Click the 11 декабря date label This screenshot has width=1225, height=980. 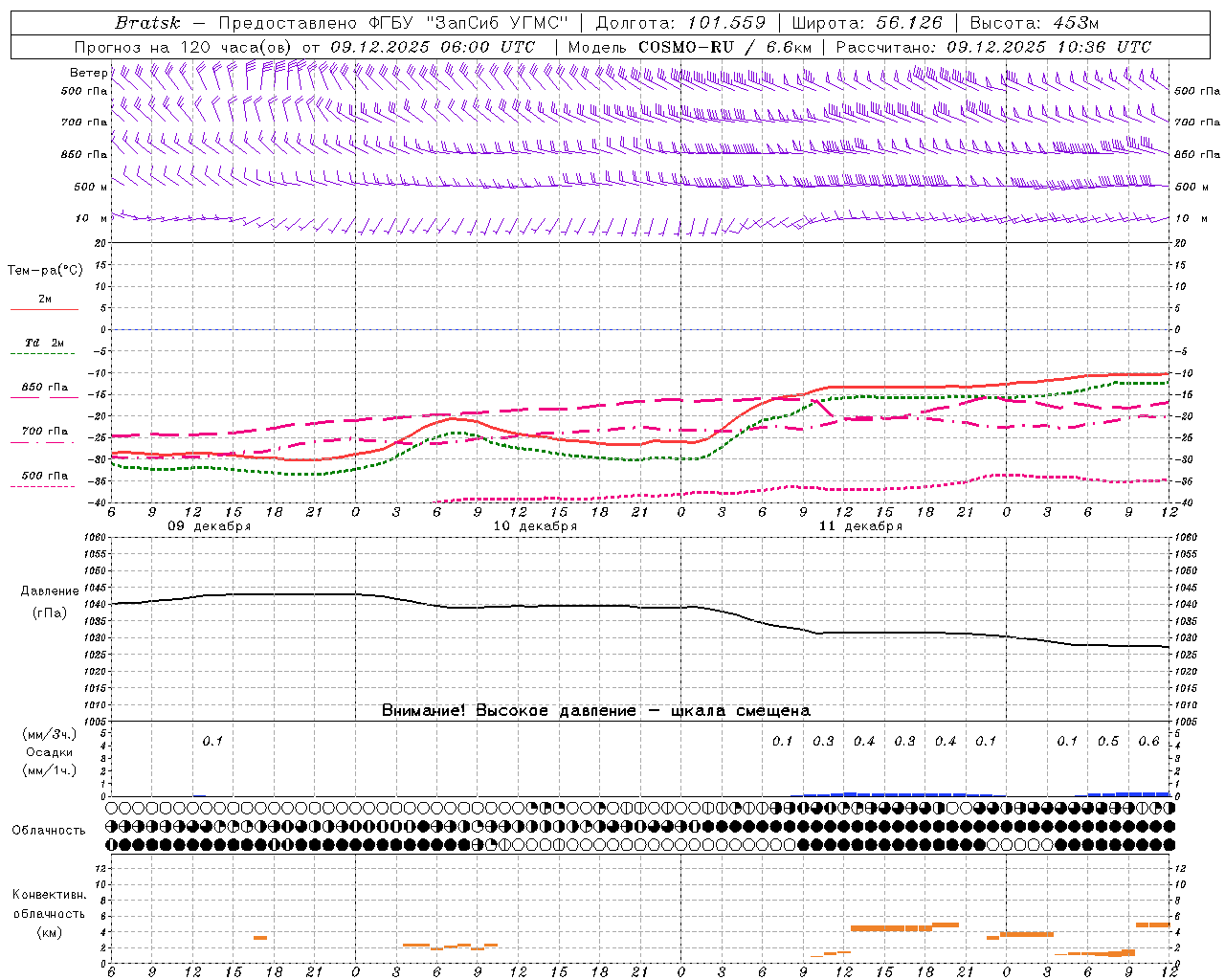[x=860, y=526]
